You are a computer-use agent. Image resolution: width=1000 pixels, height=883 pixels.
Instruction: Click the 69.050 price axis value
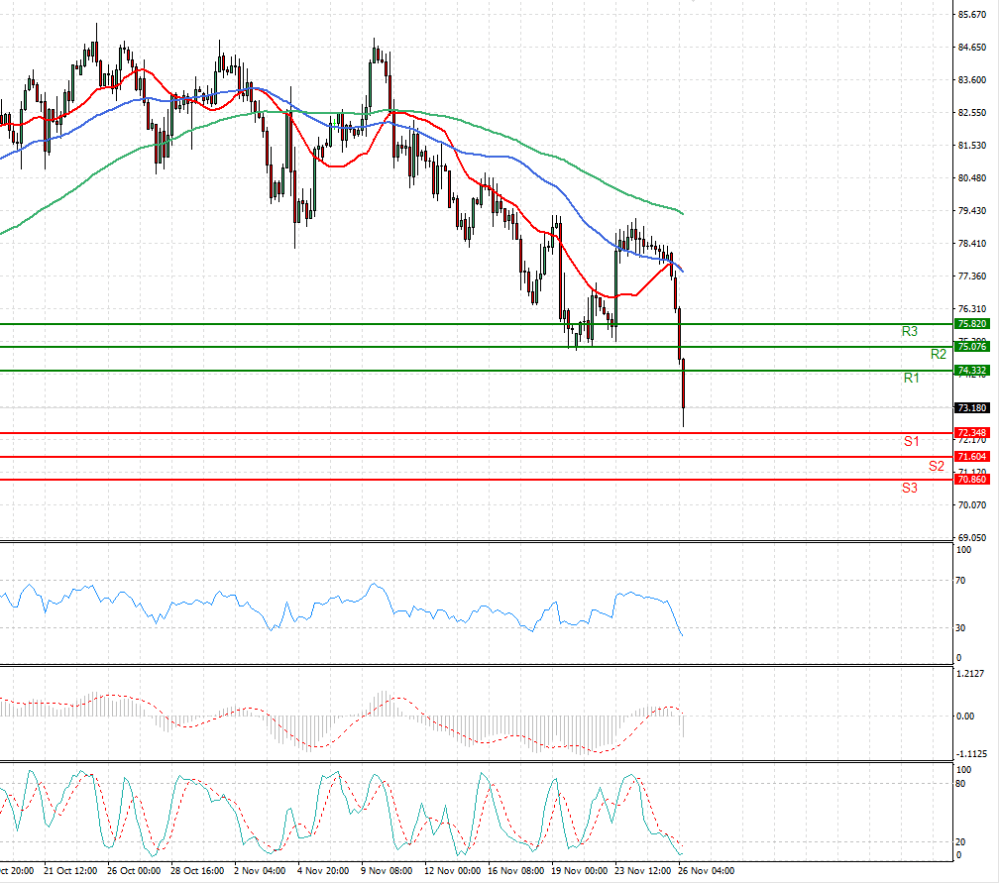tap(972, 537)
